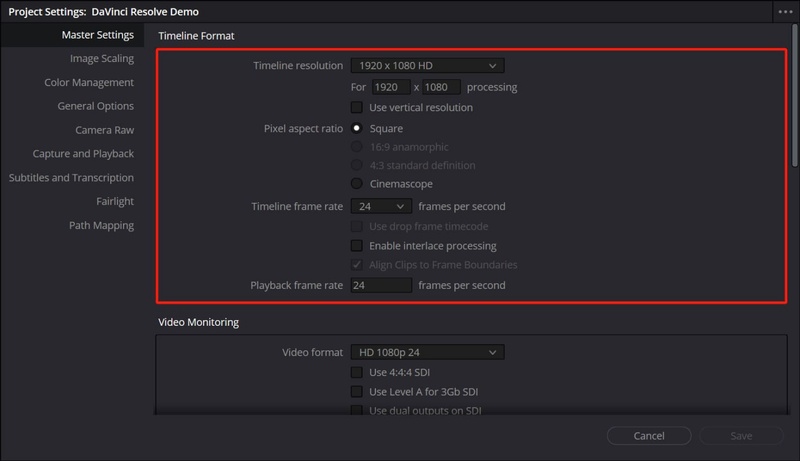Click the height field showing 1080
This screenshot has width=800, height=461.
(x=441, y=87)
